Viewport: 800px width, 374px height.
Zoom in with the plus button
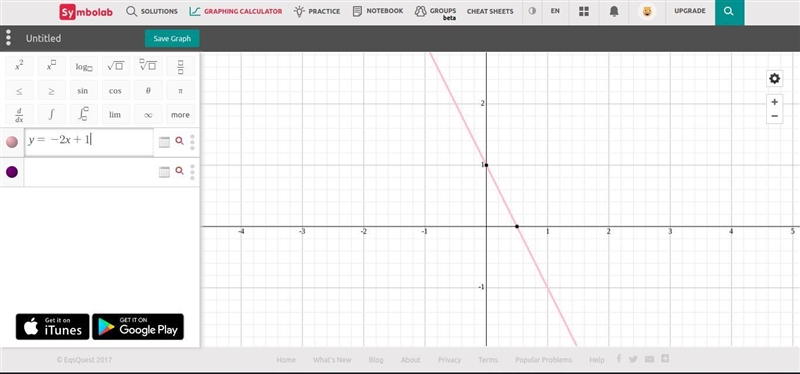(774, 102)
